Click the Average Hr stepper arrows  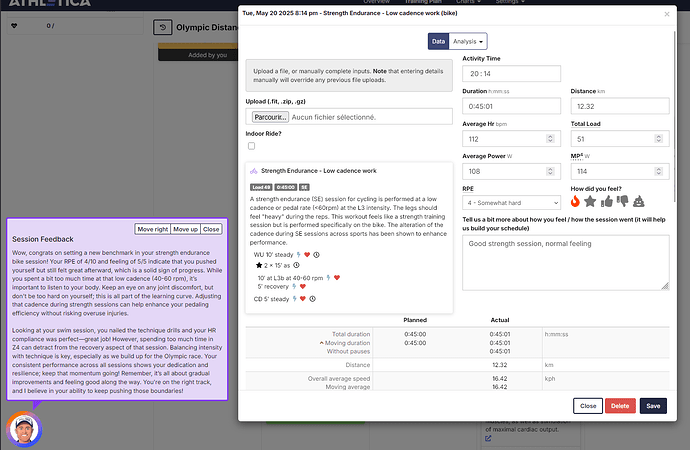pos(550,139)
